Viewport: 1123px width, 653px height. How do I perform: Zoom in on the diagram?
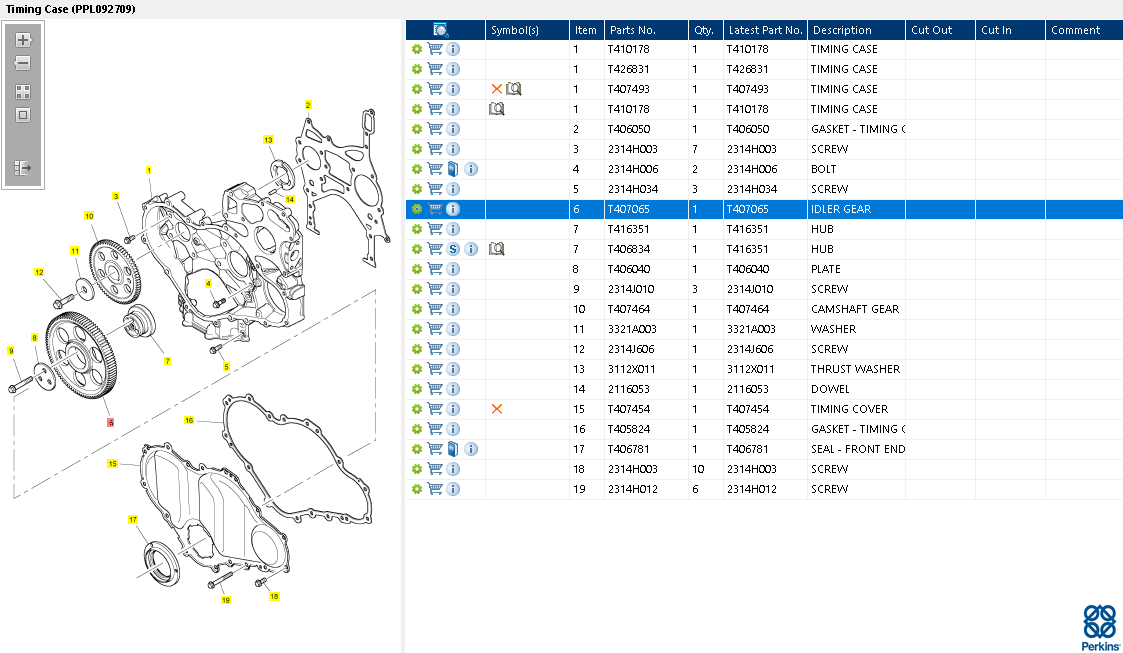point(23,40)
